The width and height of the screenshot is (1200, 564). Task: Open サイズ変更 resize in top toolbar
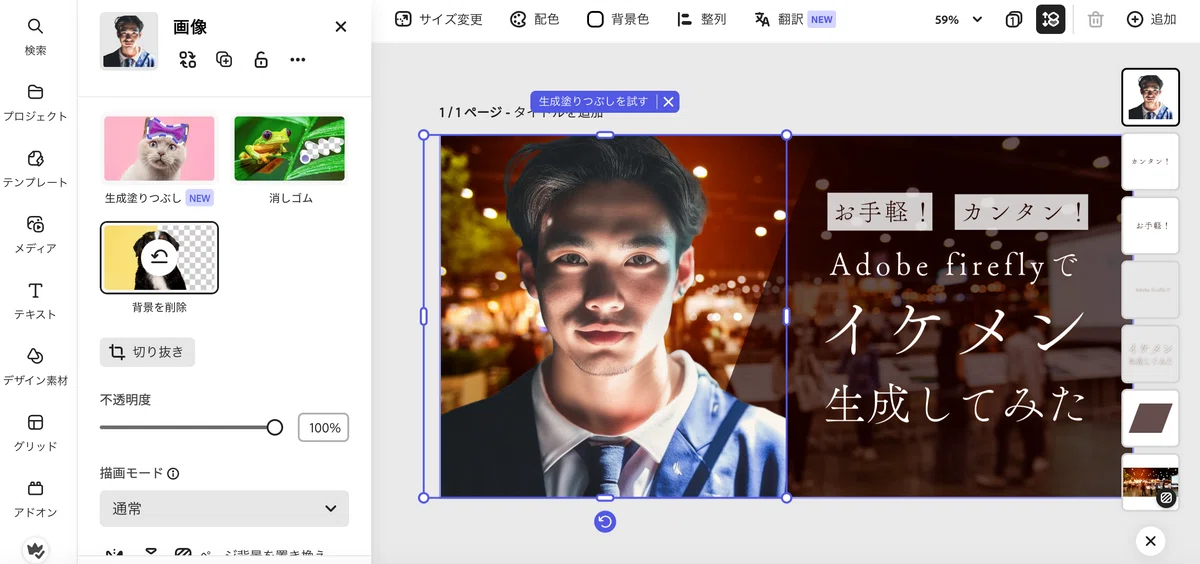click(x=438, y=19)
